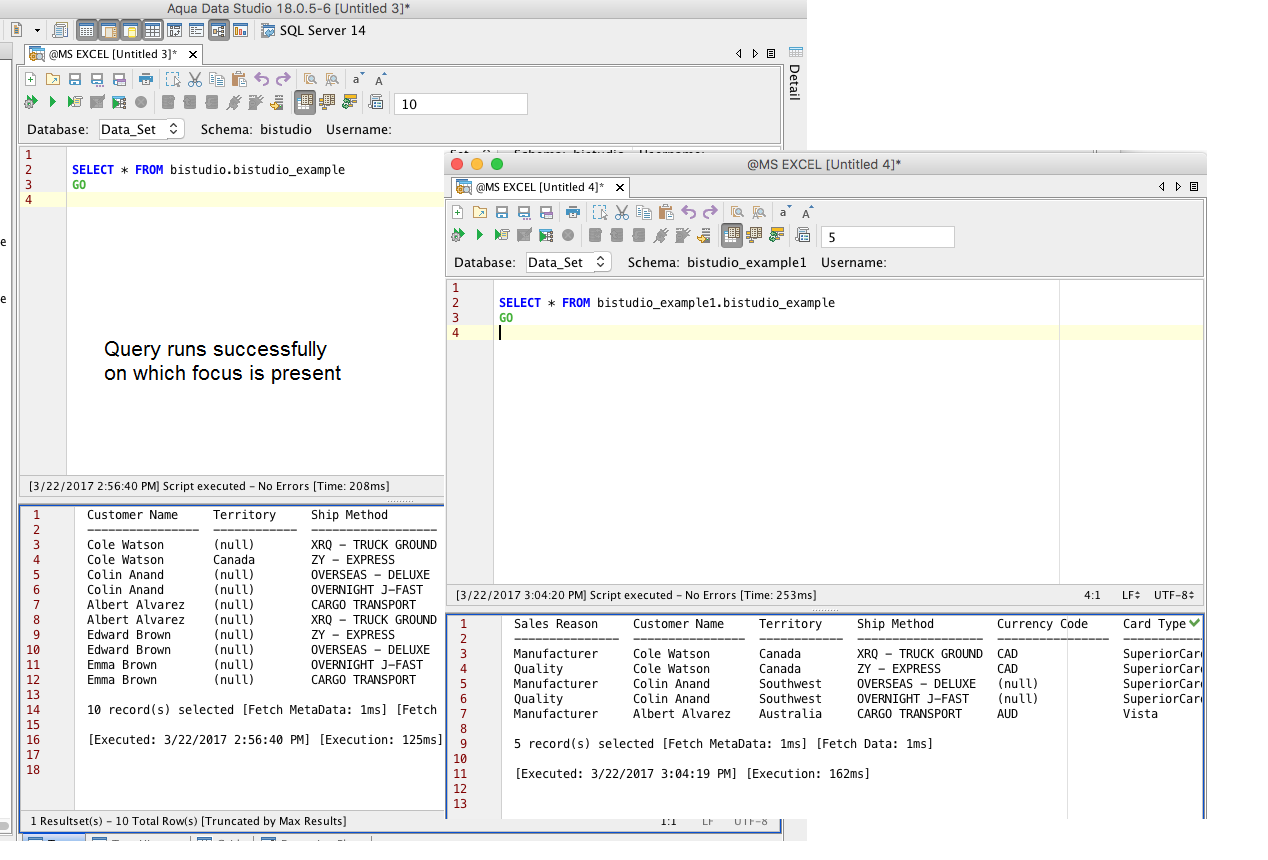The image size is (1268, 860).
Task: Click the green Execute arrow in Untitled 3 toolbar
Action: pos(53,102)
